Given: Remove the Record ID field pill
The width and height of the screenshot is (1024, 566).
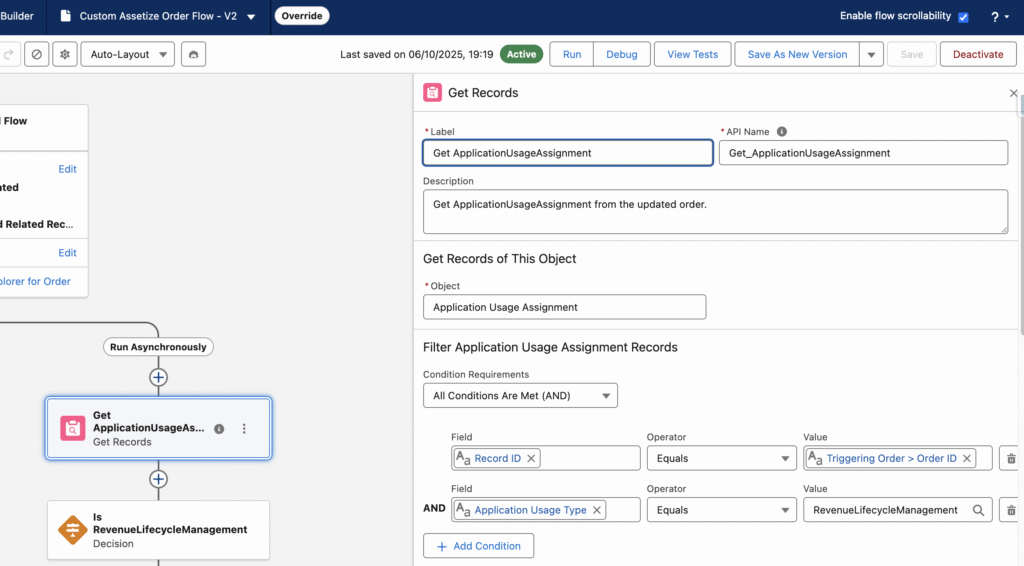Looking at the screenshot, I should 532,458.
